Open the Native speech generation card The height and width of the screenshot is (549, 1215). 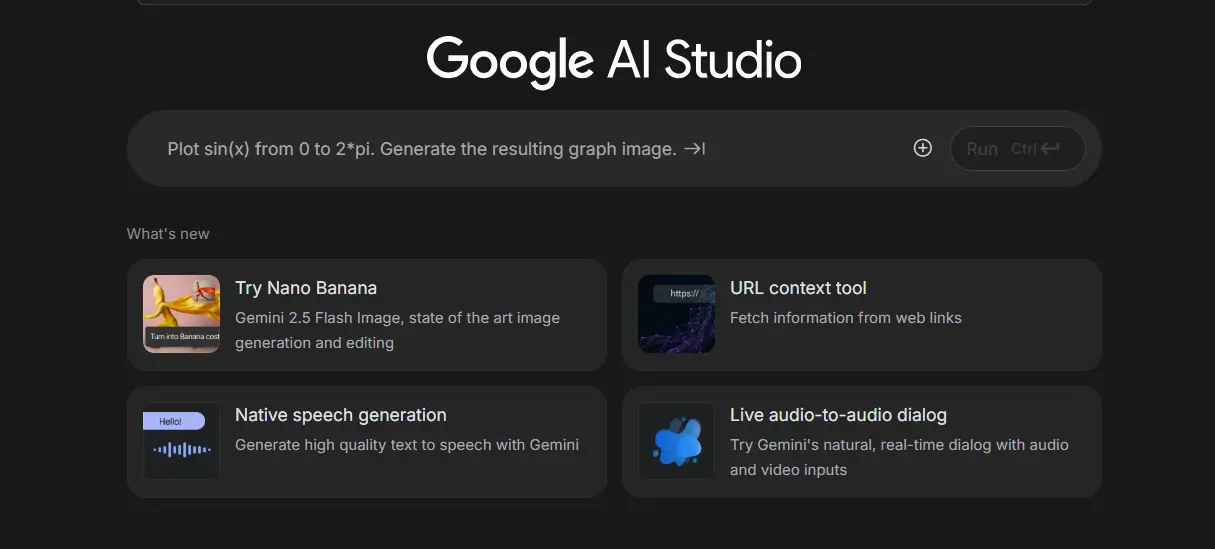367,442
